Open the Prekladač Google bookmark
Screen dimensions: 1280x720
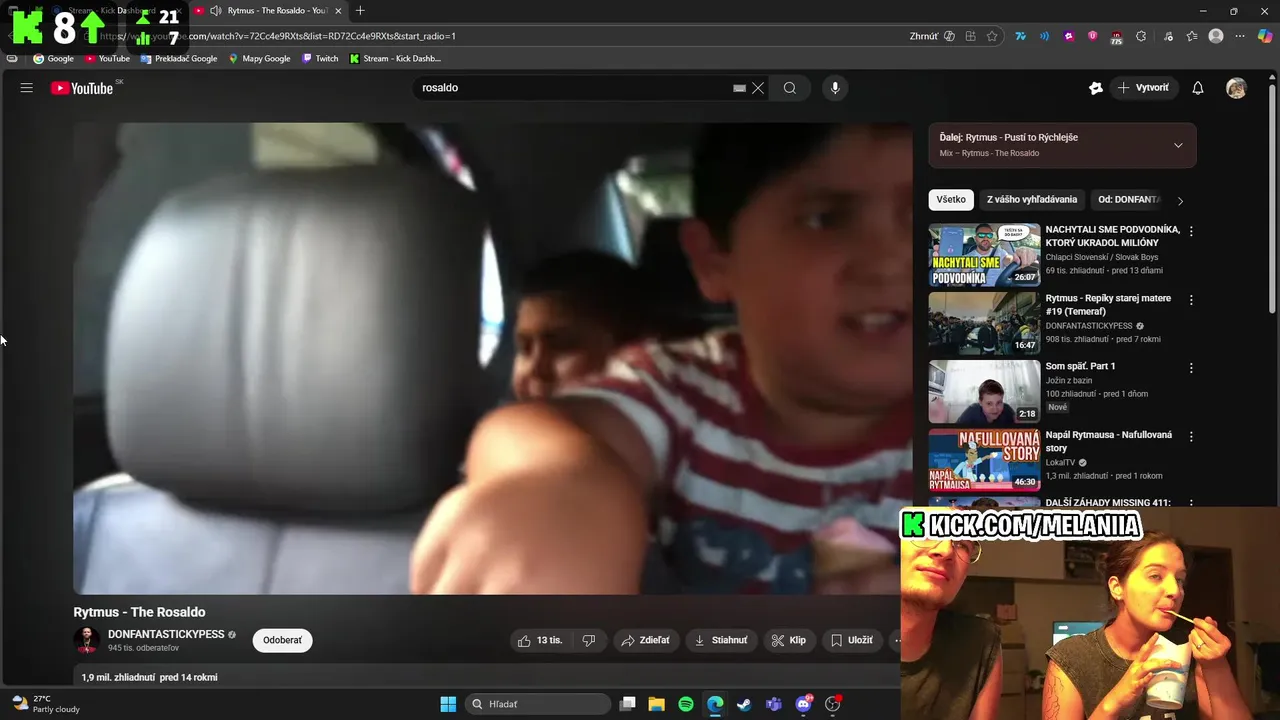tap(179, 58)
